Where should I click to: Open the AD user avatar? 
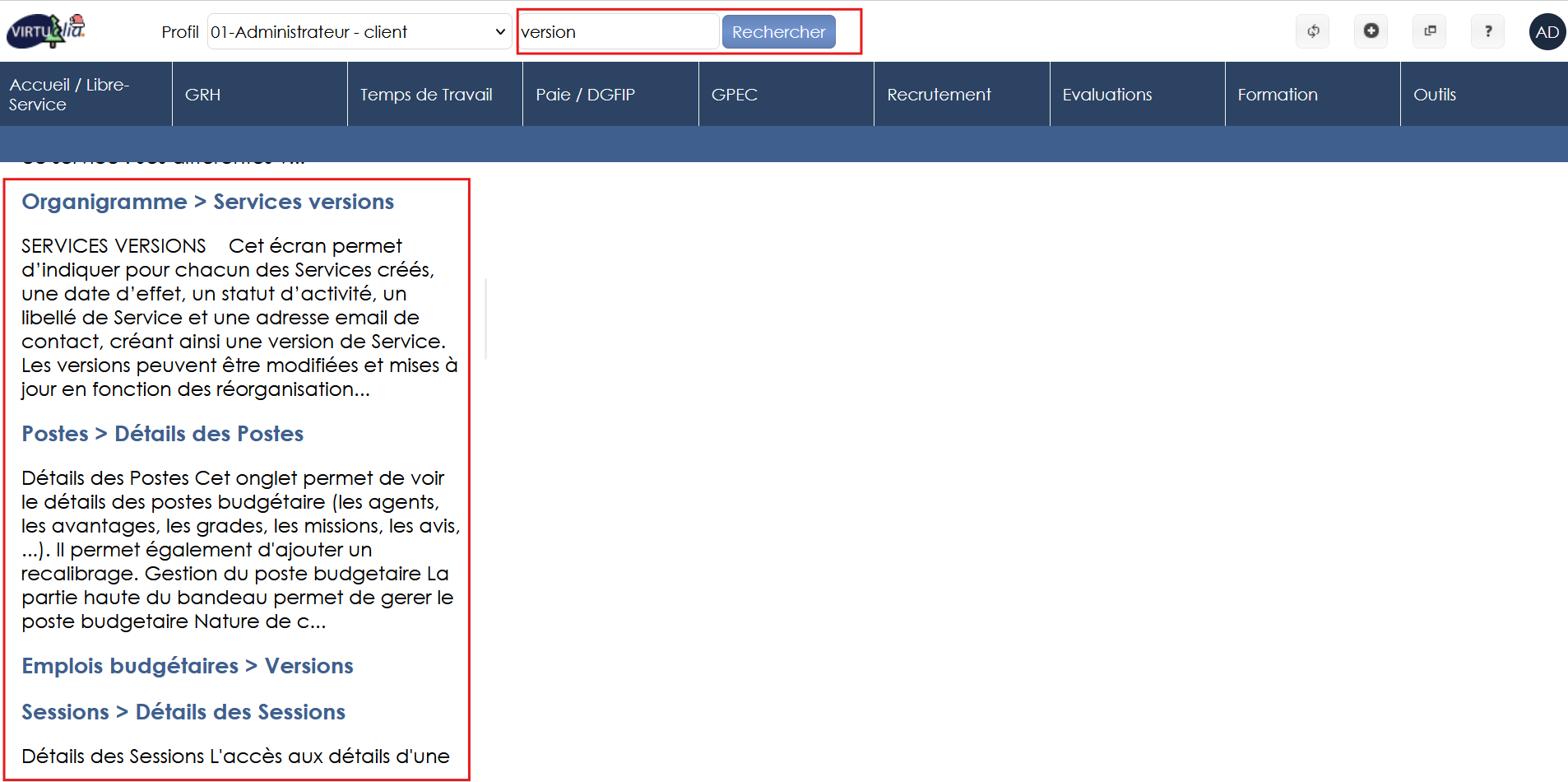click(1547, 32)
